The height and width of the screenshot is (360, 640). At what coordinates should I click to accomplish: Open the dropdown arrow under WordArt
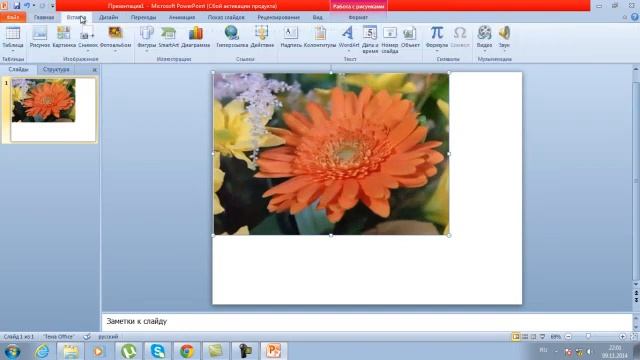tap(349, 51)
